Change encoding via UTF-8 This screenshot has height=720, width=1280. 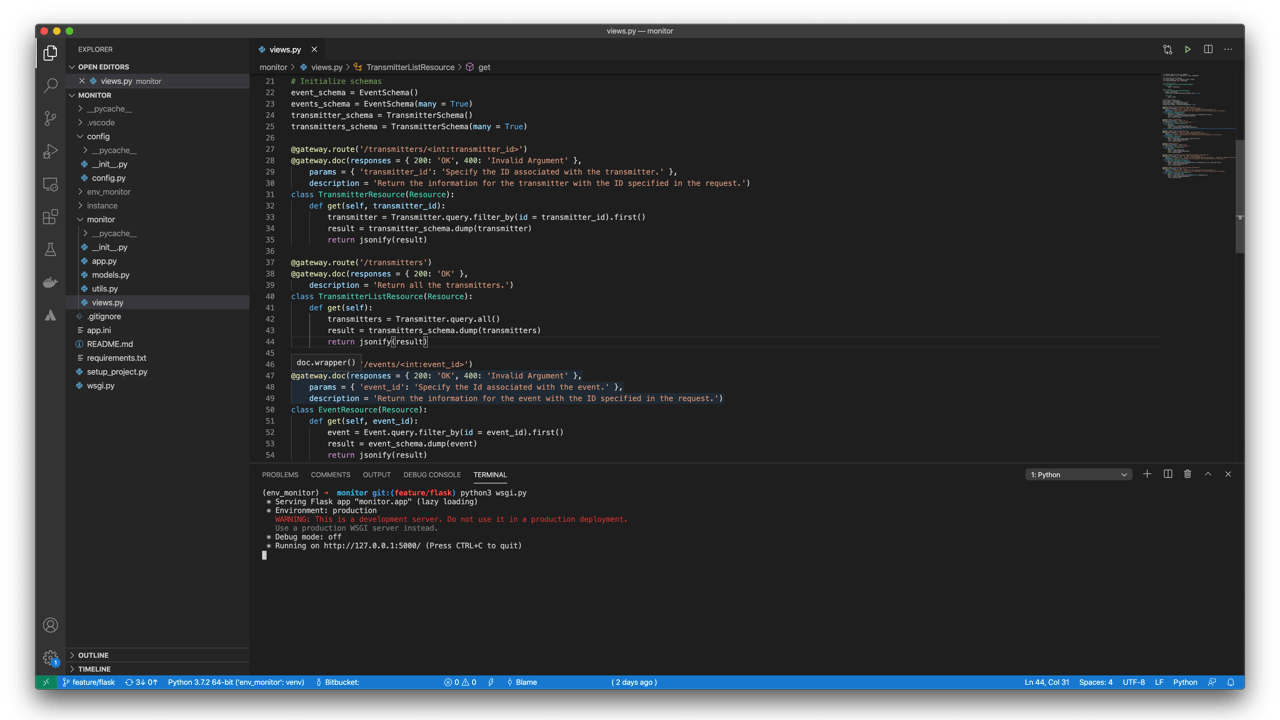[x=1134, y=682]
